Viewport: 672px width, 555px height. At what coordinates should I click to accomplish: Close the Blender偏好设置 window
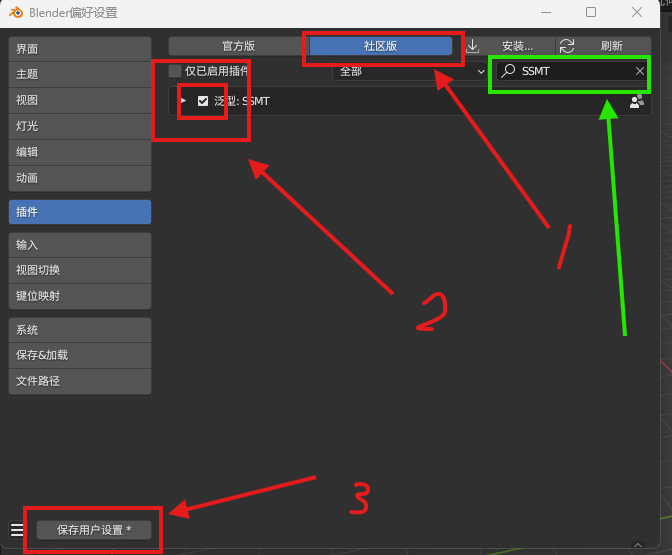pyautogui.click(x=637, y=12)
